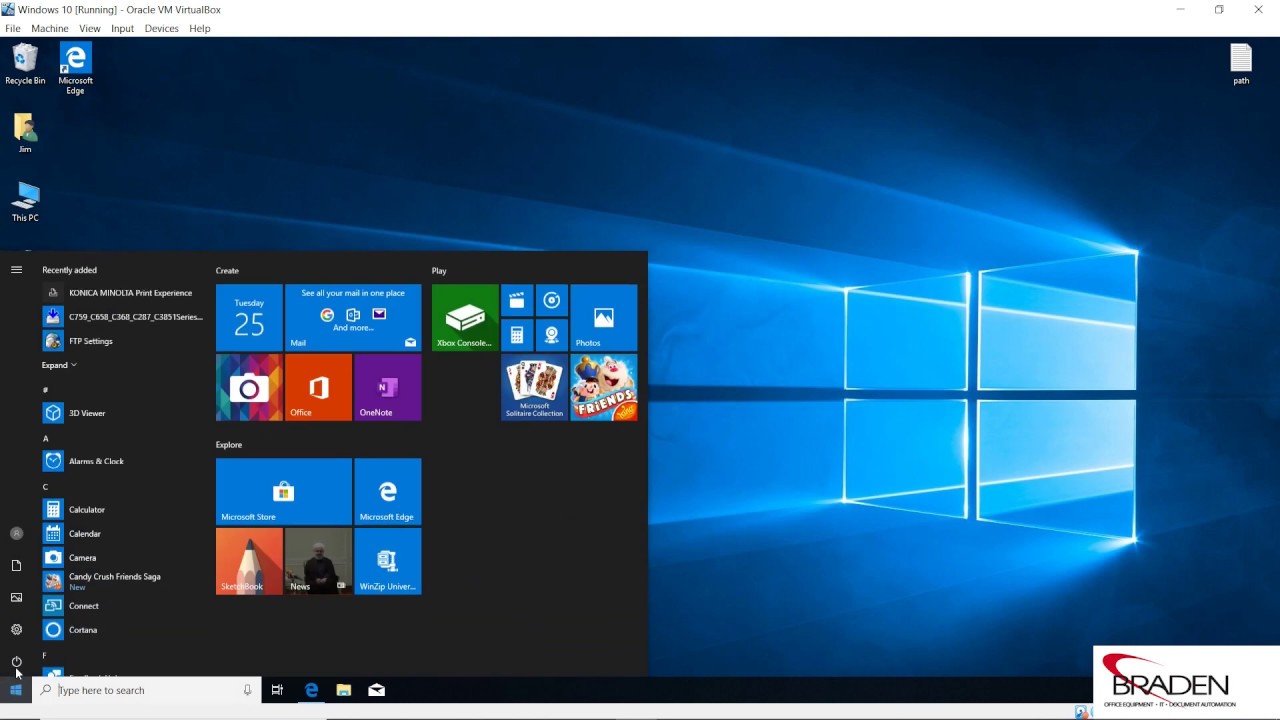Open C759_C658_C368_C287_C3851Series entry

(x=120, y=317)
